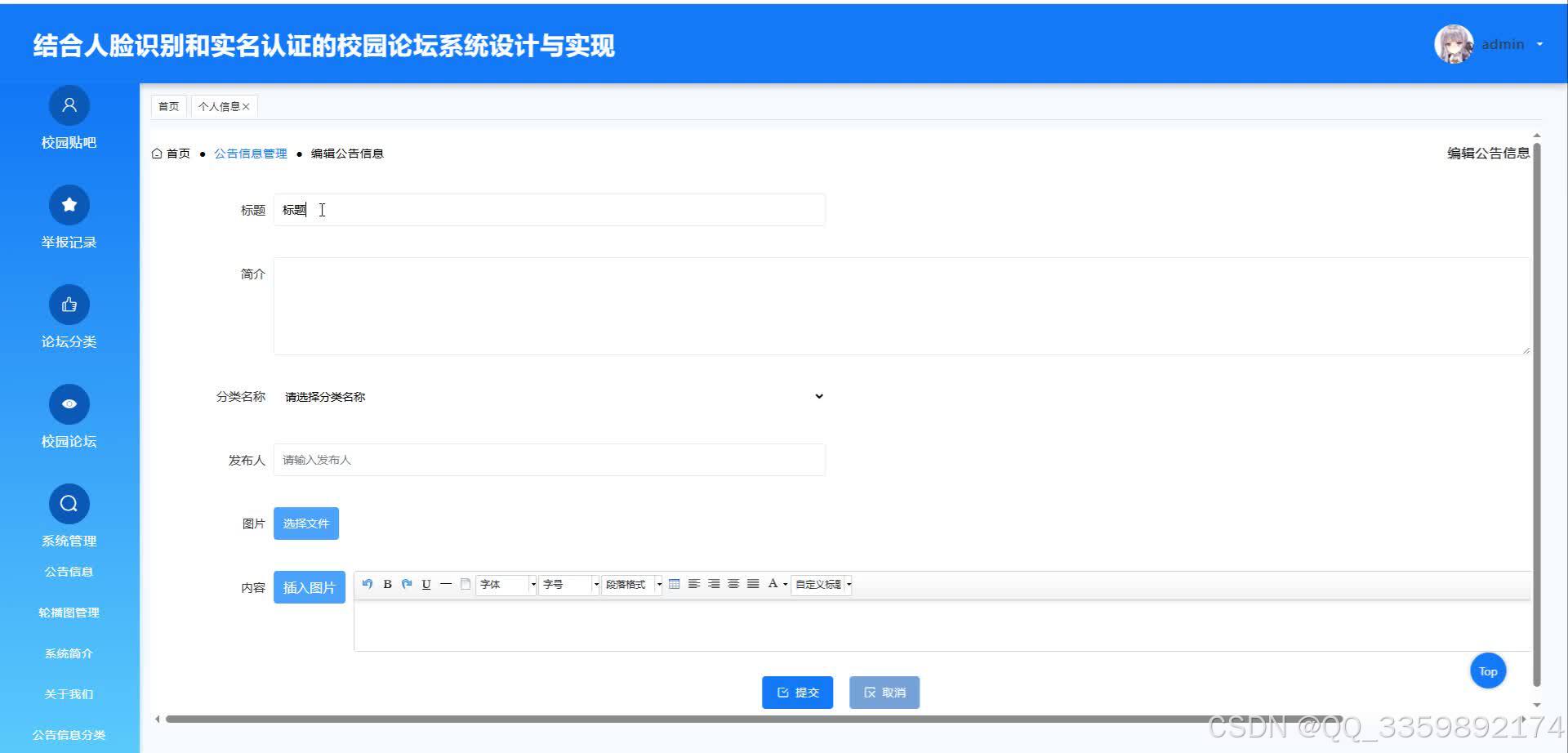Open 校园论坛 using the eye icon
Screen dimensions: 1568x753
coord(69,403)
